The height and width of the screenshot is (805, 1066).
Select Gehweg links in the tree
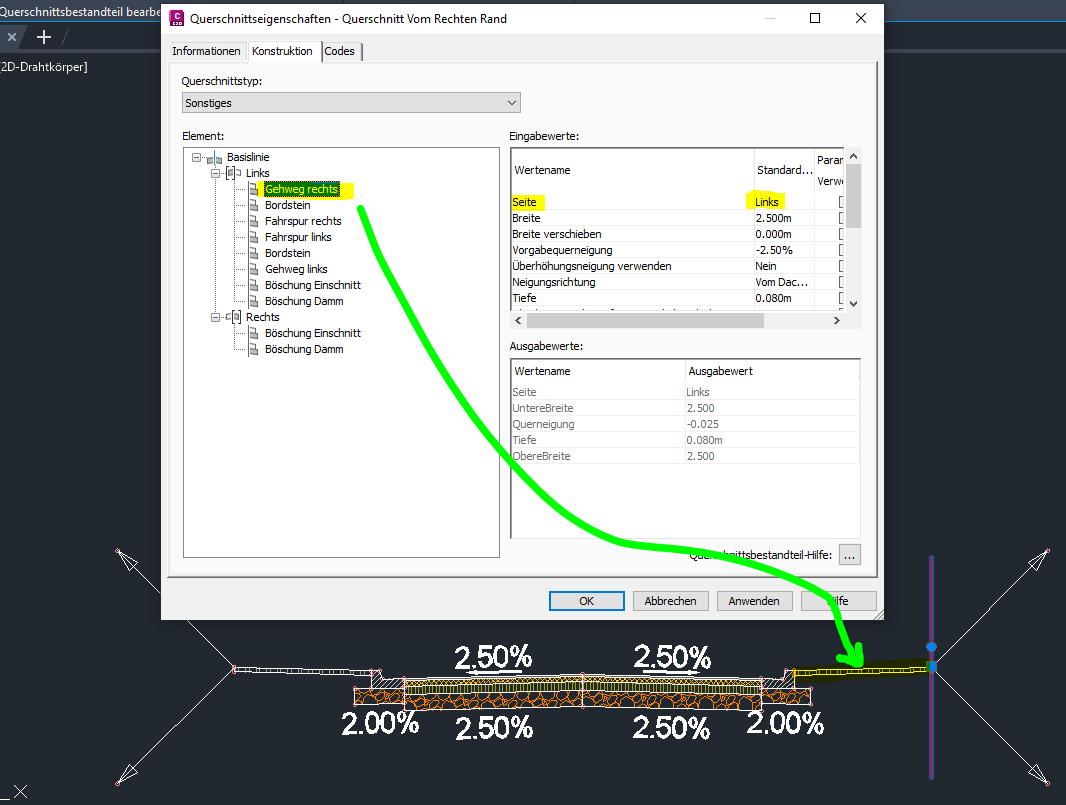(296, 269)
